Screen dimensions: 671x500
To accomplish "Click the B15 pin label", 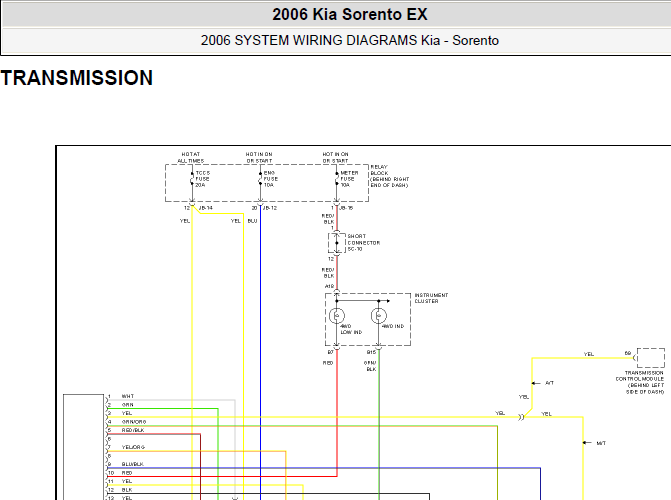I will point(371,352).
